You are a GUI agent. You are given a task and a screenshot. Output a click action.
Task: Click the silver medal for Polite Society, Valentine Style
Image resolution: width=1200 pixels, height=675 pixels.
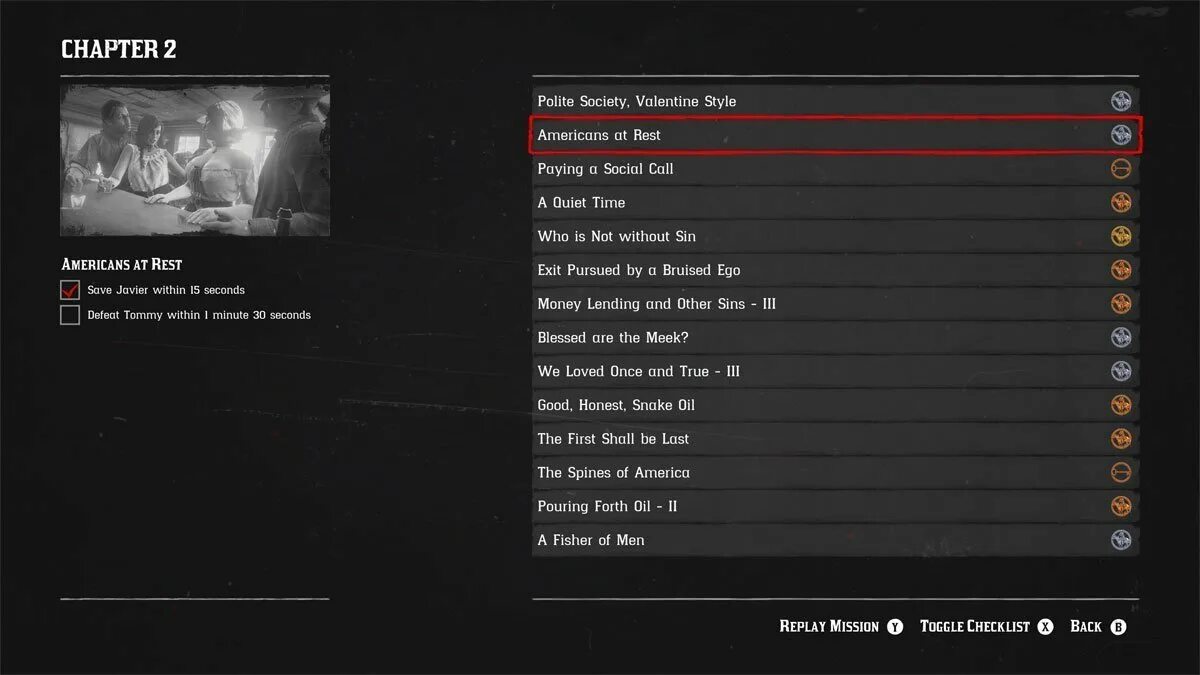(1121, 101)
